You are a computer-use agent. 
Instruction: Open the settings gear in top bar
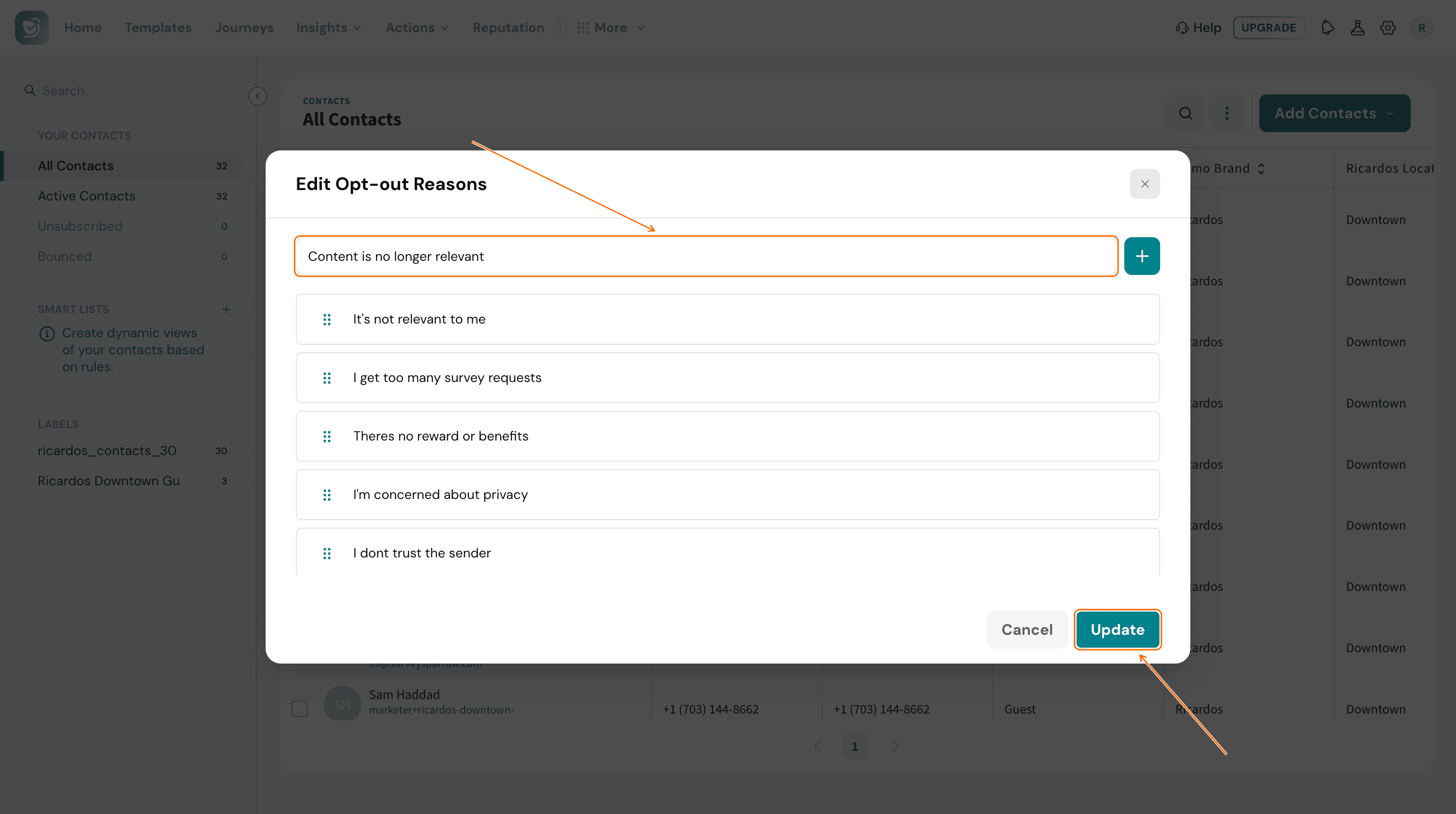click(x=1388, y=28)
